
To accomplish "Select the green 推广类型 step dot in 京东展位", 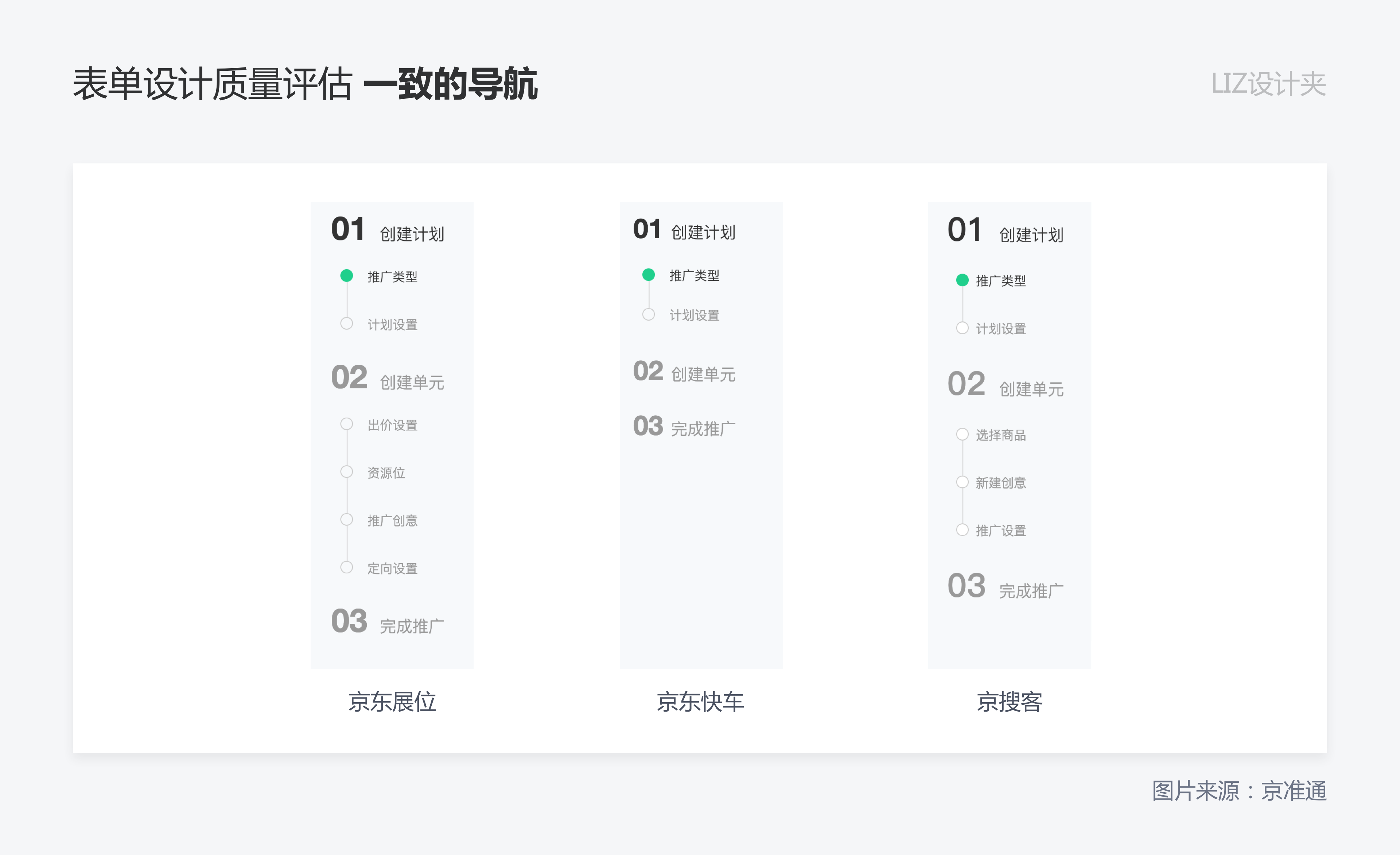I will [x=347, y=276].
